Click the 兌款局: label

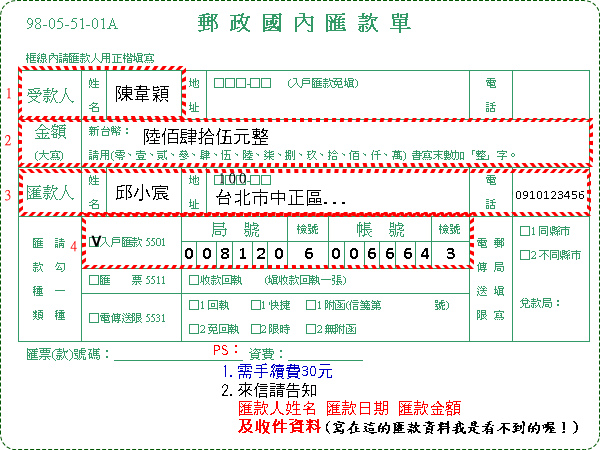pos(540,303)
